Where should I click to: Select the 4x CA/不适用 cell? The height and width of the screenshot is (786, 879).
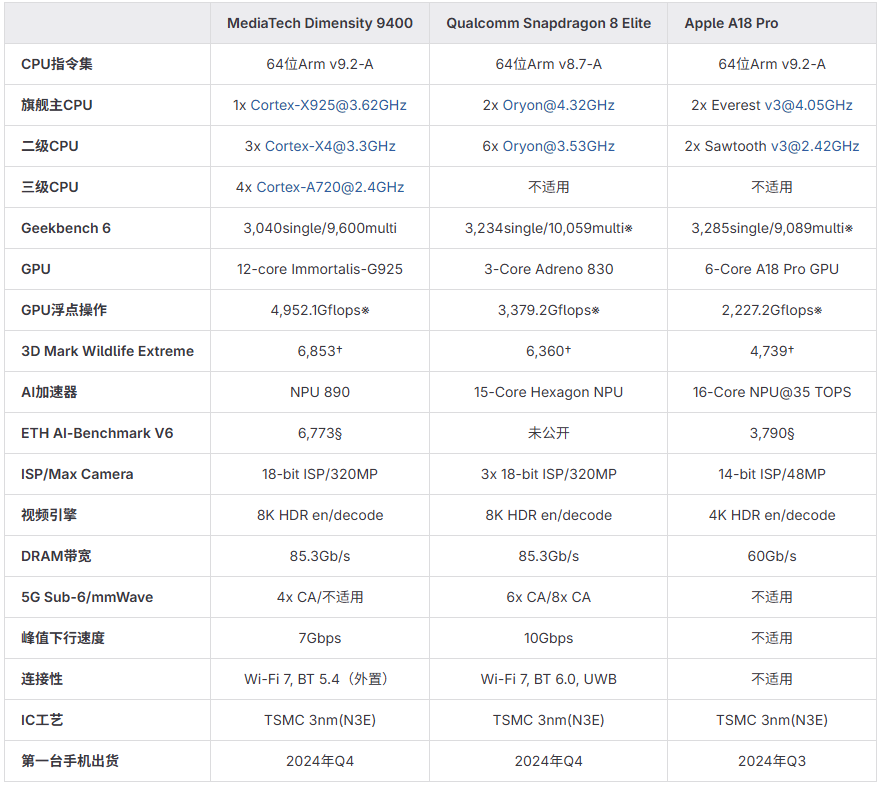click(x=320, y=597)
